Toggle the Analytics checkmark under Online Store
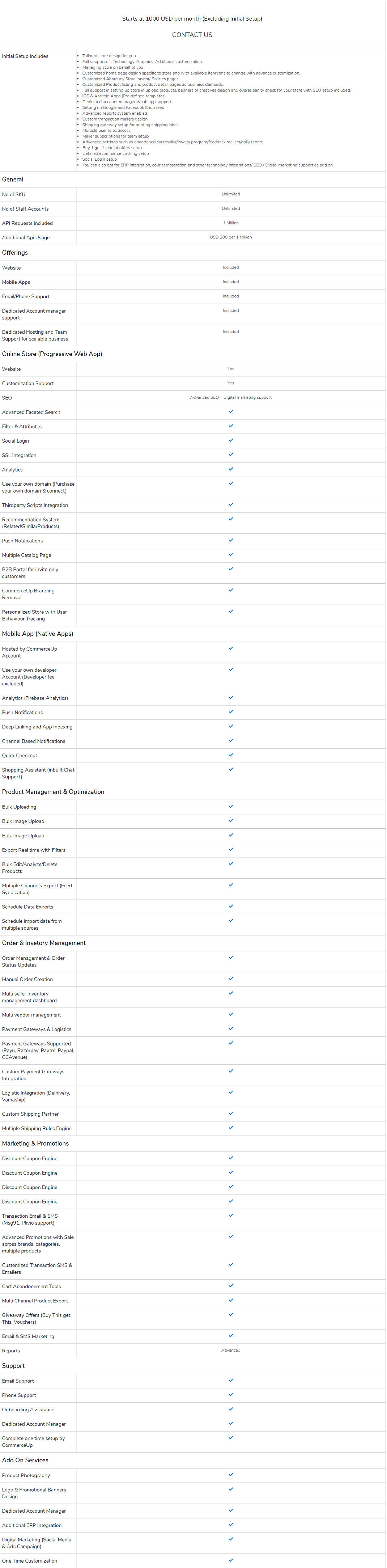This screenshot has width=387, height=1568. pyautogui.click(x=231, y=469)
